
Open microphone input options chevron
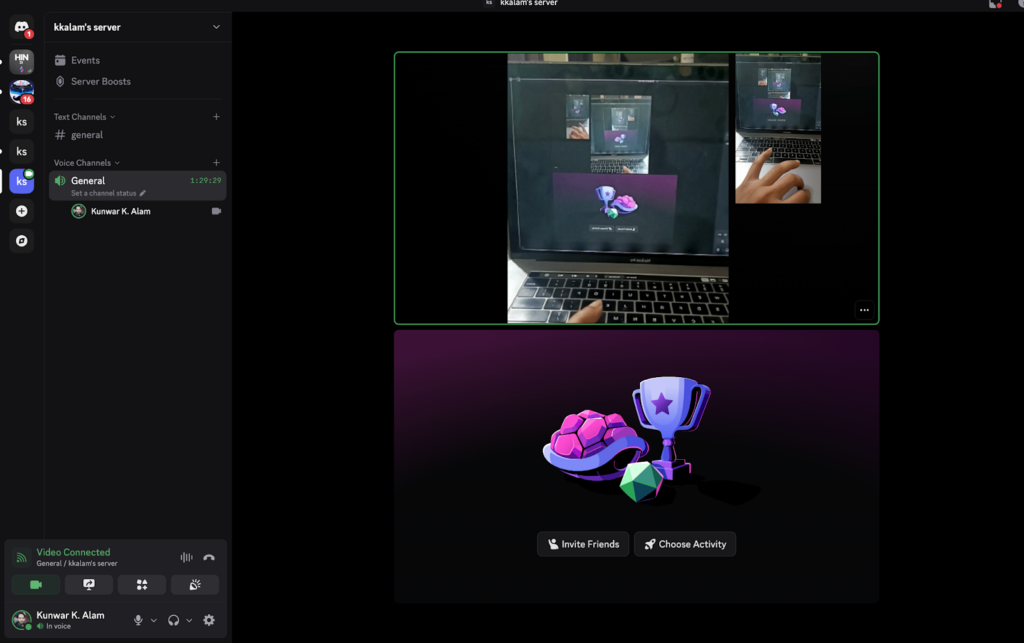tap(153, 620)
